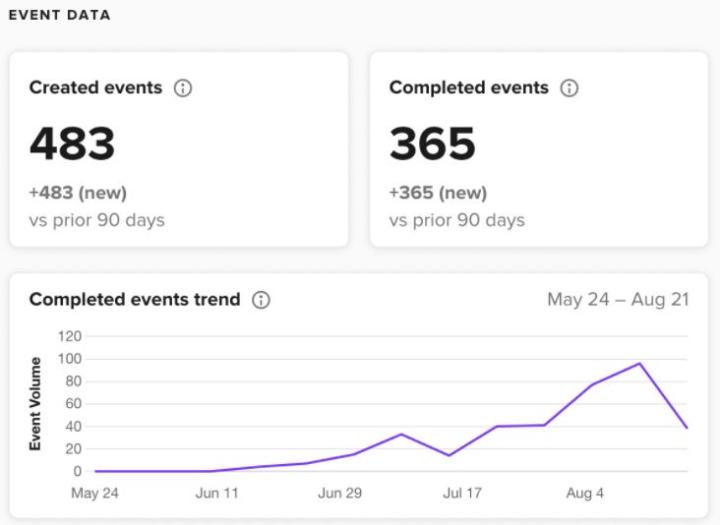Click the Completed events card title

pyautogui.click(x=468, y=88)
